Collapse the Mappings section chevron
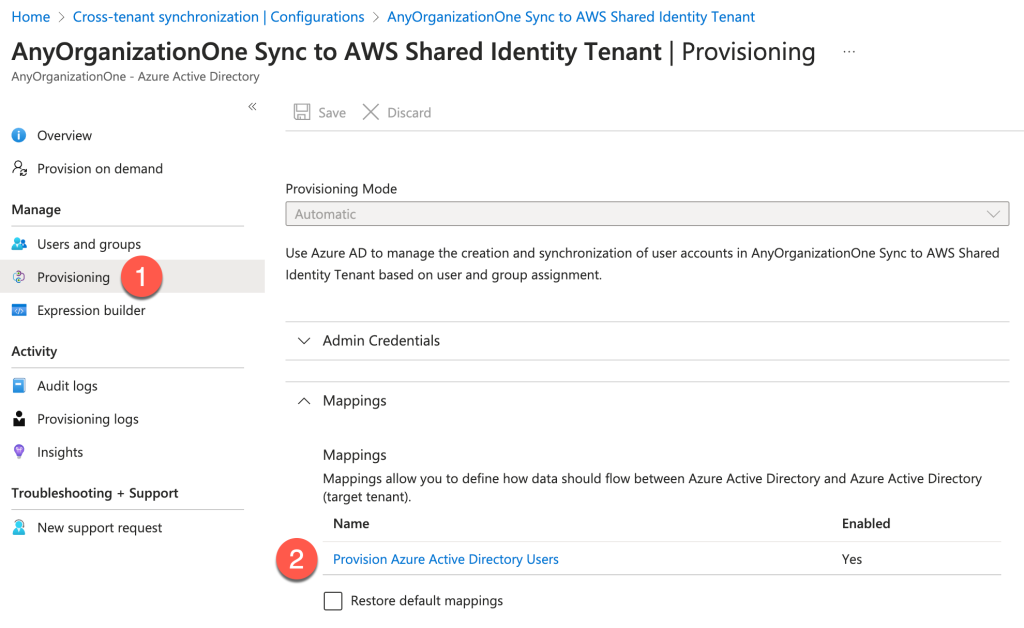Viewport: 1024px width, 628px height. point(303,400)
